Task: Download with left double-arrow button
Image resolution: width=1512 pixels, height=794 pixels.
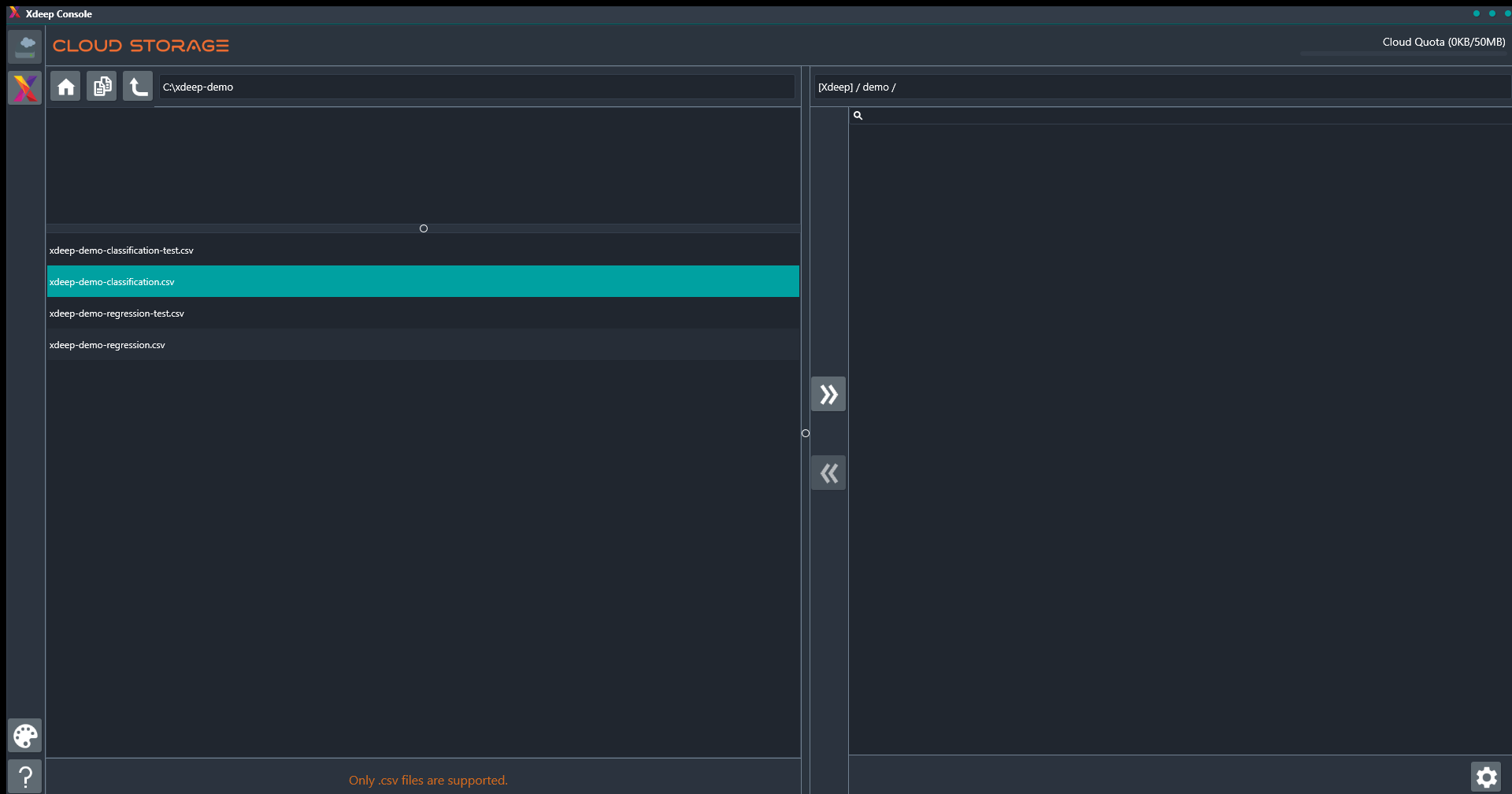Action: click(x=828, y=473)
